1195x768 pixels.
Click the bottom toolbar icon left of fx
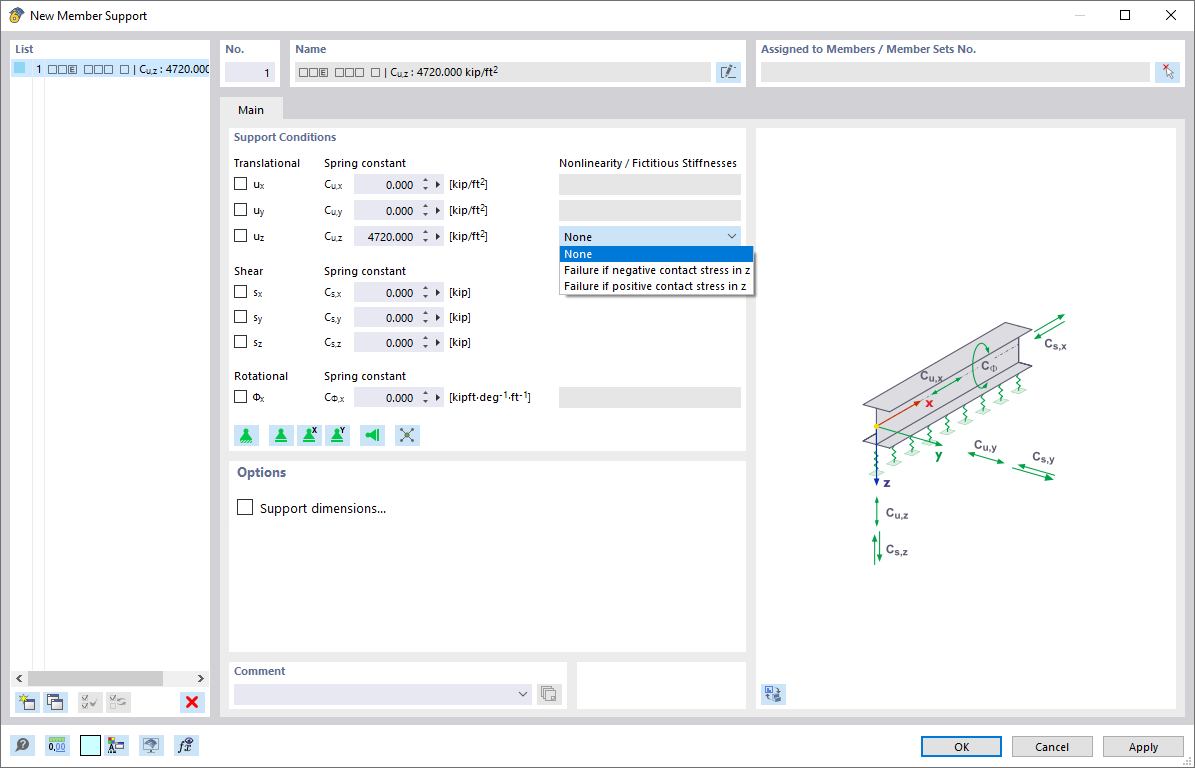(x=151, y=745)
